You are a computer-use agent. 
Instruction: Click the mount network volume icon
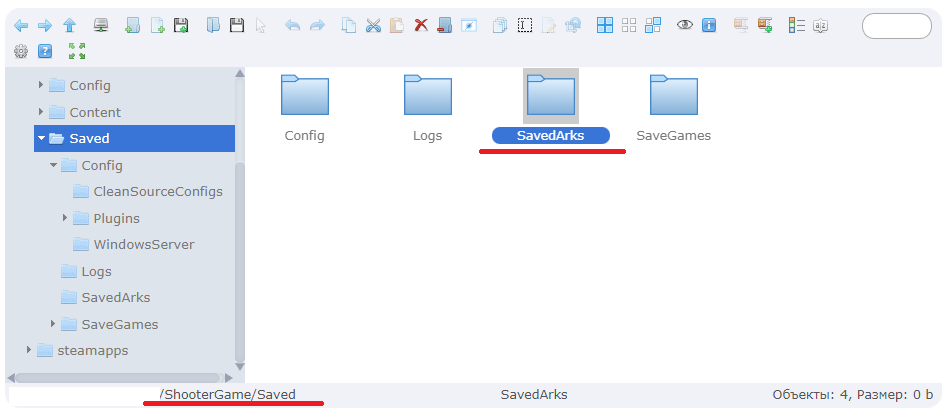(x=101, y=25)
